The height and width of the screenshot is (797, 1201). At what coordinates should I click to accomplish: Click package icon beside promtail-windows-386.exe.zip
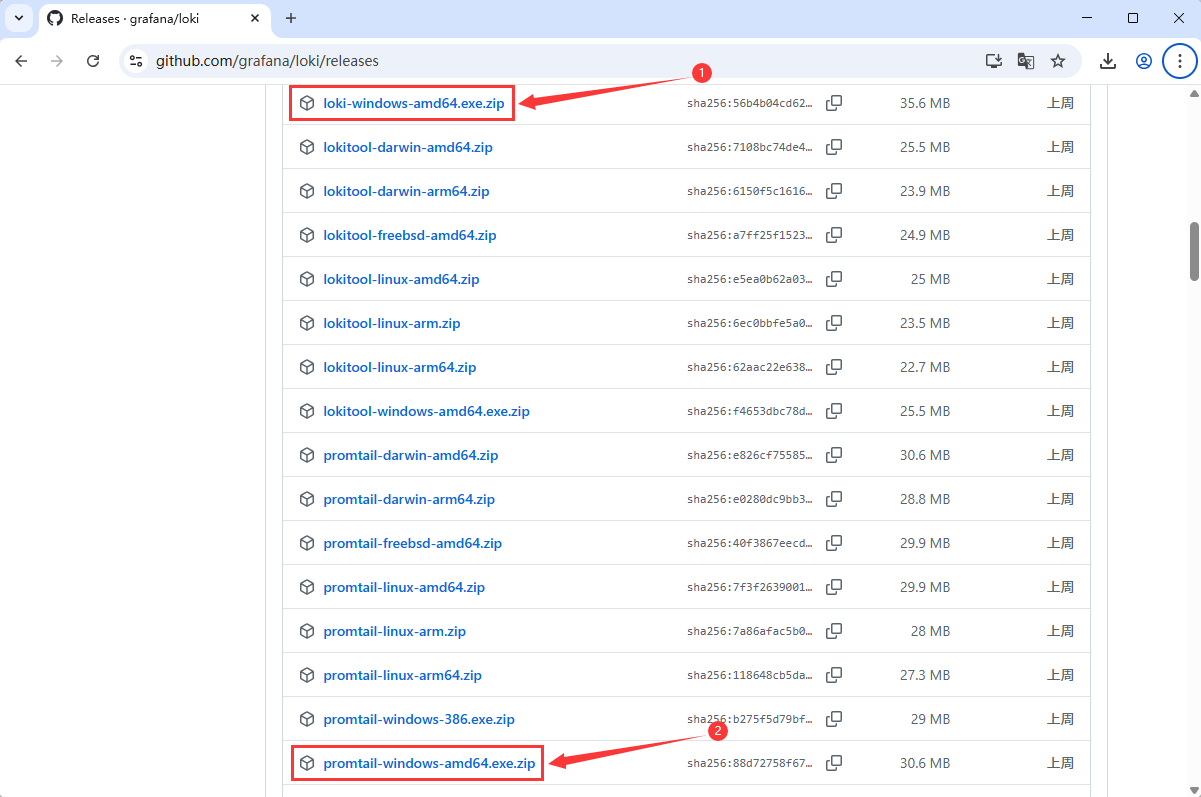(x=307, y=719)
